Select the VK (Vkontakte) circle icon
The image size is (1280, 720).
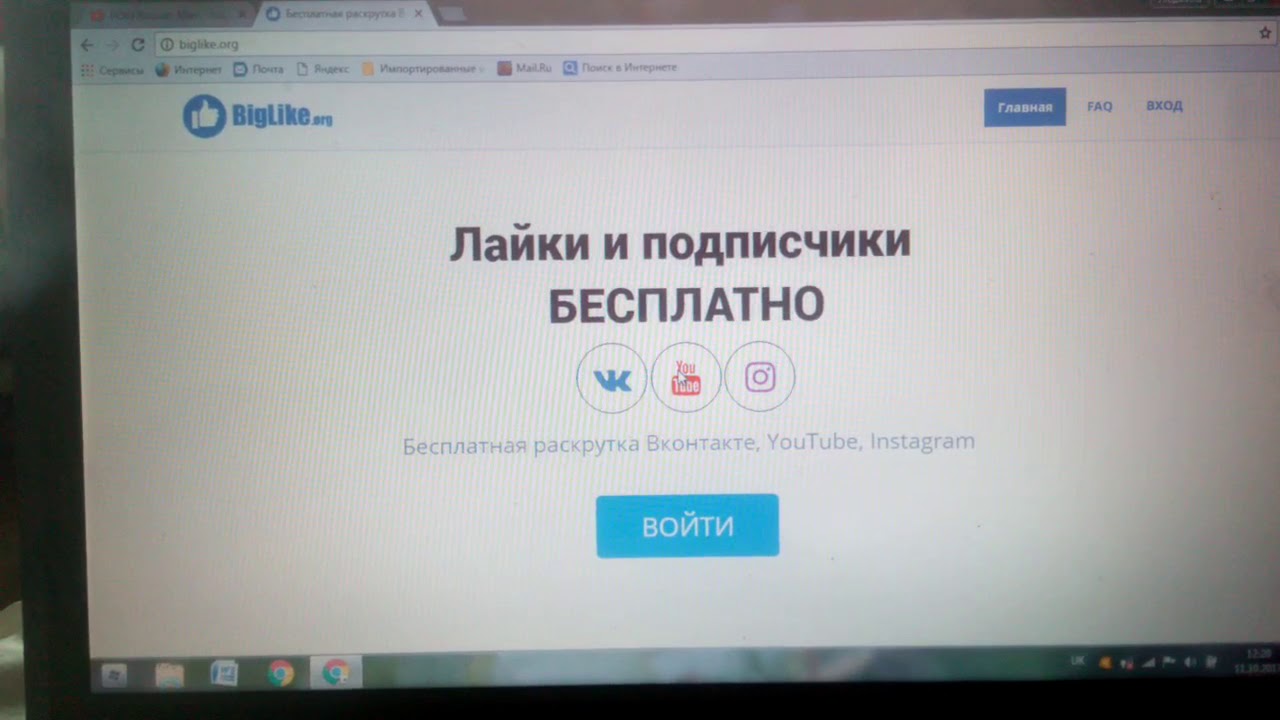(612, 379)
